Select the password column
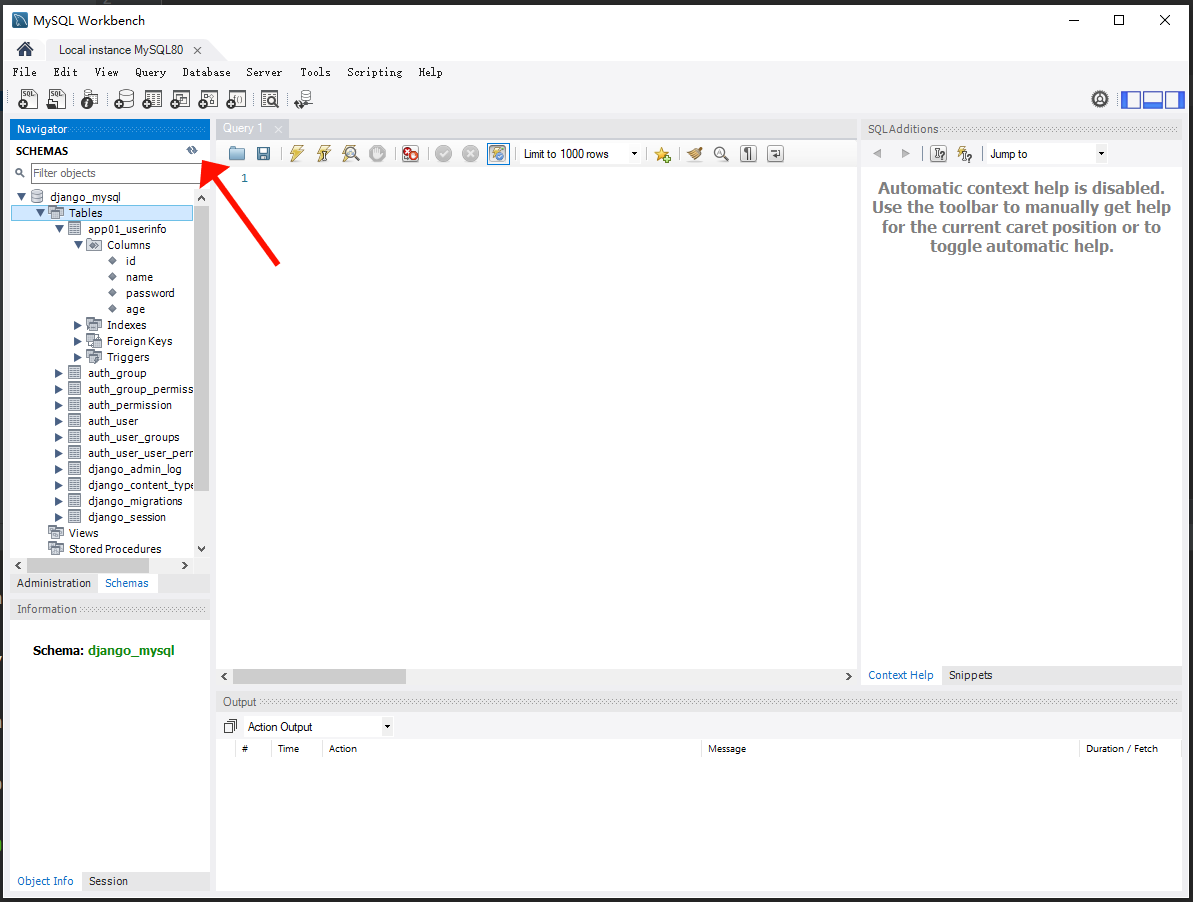The height and width of the screenshot is (902, 1193). pos(150,293)
